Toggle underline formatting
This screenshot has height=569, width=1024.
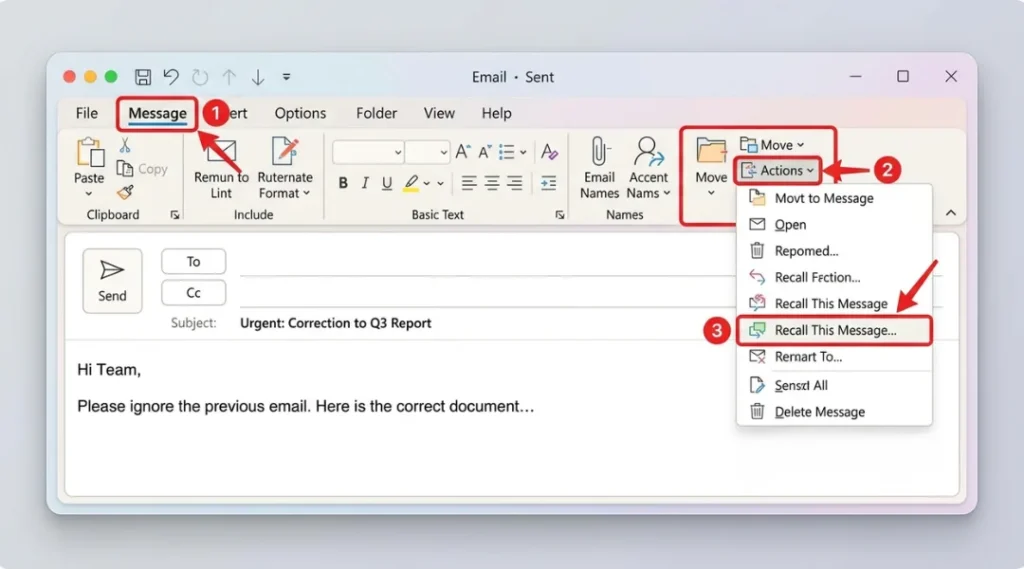pos(387,184)
